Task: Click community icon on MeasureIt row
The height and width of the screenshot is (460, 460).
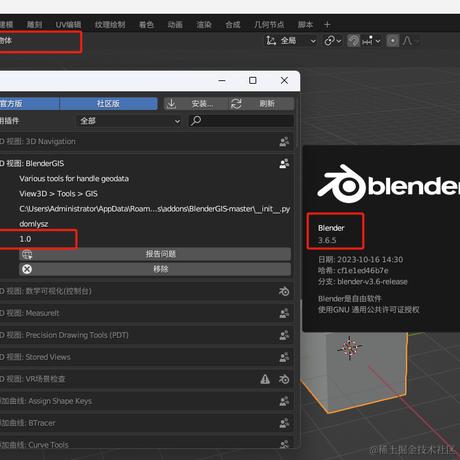Action: coord(284,313)
